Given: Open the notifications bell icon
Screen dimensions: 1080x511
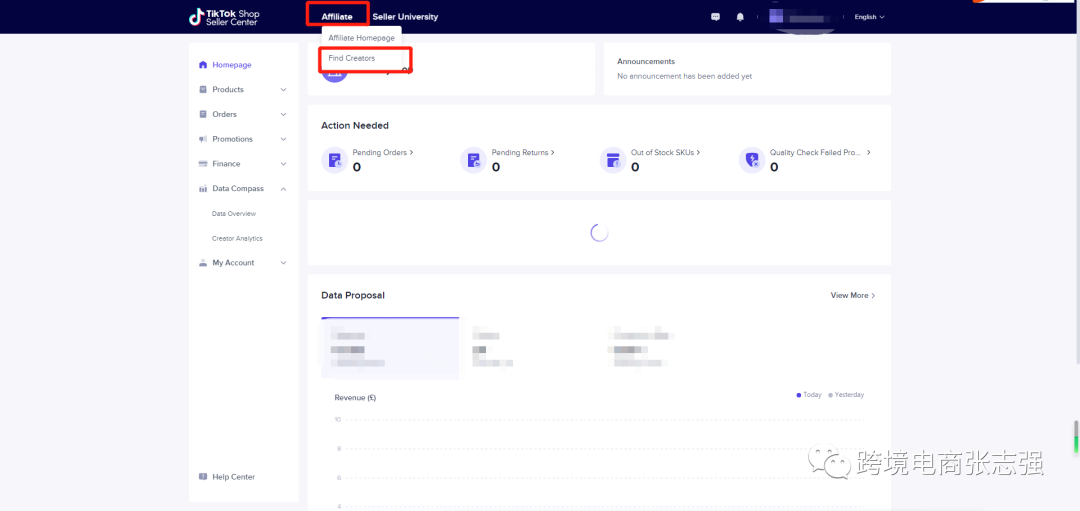Looking at the screenshot, I should coord(740,17).
